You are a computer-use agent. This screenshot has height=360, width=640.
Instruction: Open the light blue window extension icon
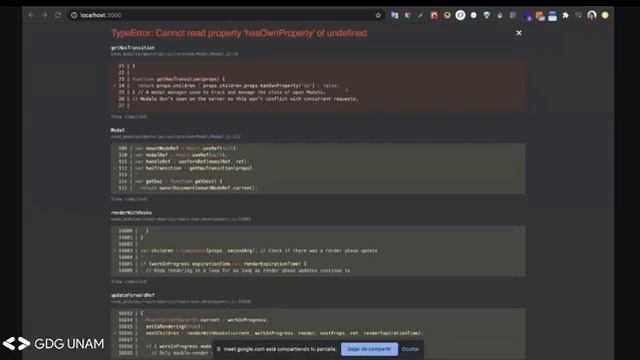pyautogui.click(x=553, y=16)
